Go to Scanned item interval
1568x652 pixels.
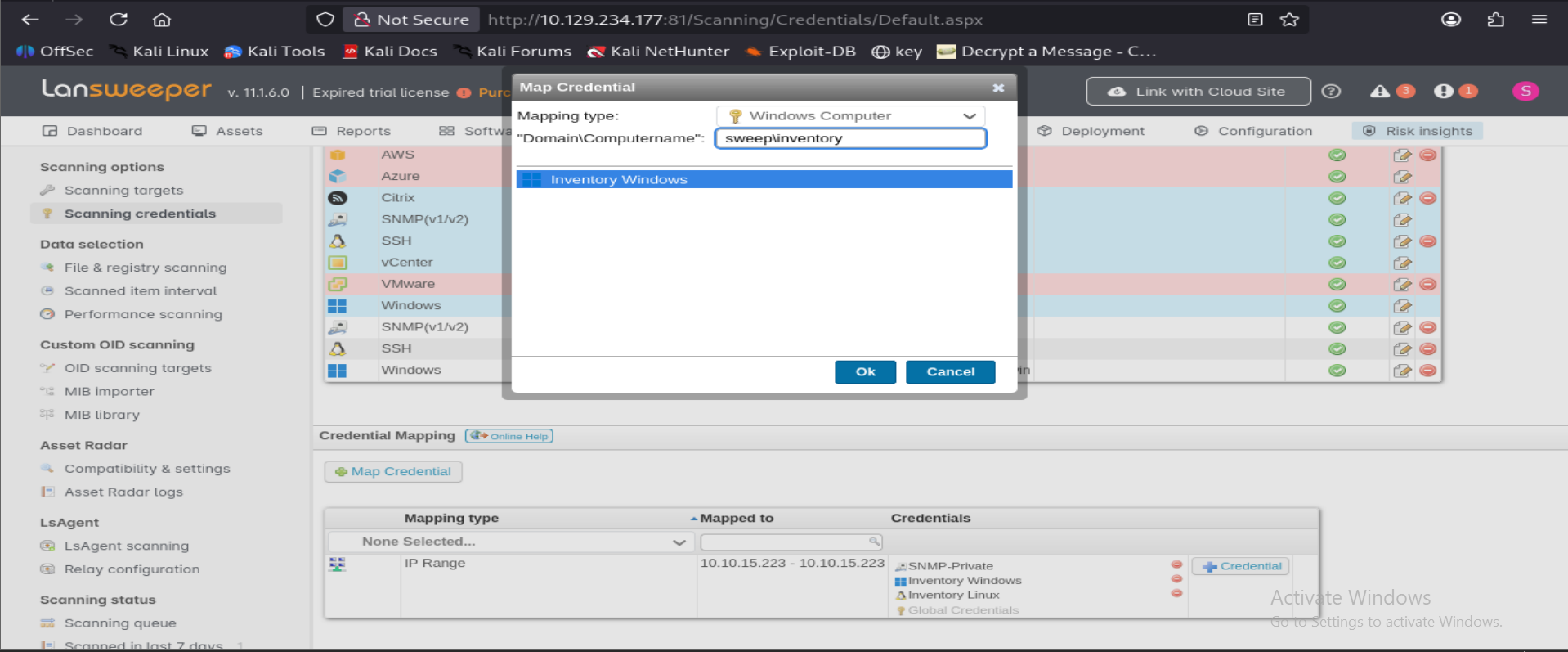click(141, 291)
